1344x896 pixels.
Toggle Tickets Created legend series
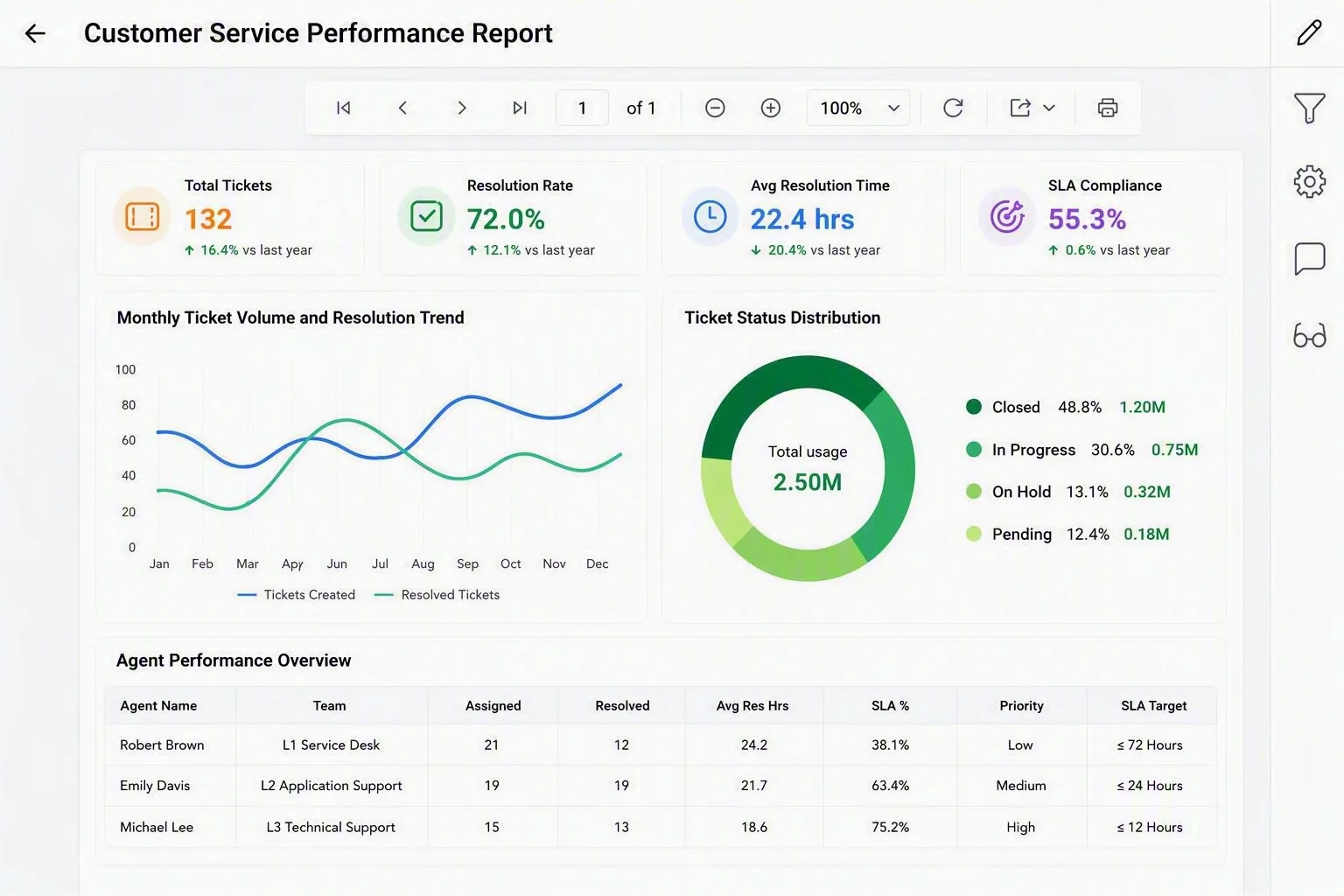pyautogui.click(x=297, y=595)
